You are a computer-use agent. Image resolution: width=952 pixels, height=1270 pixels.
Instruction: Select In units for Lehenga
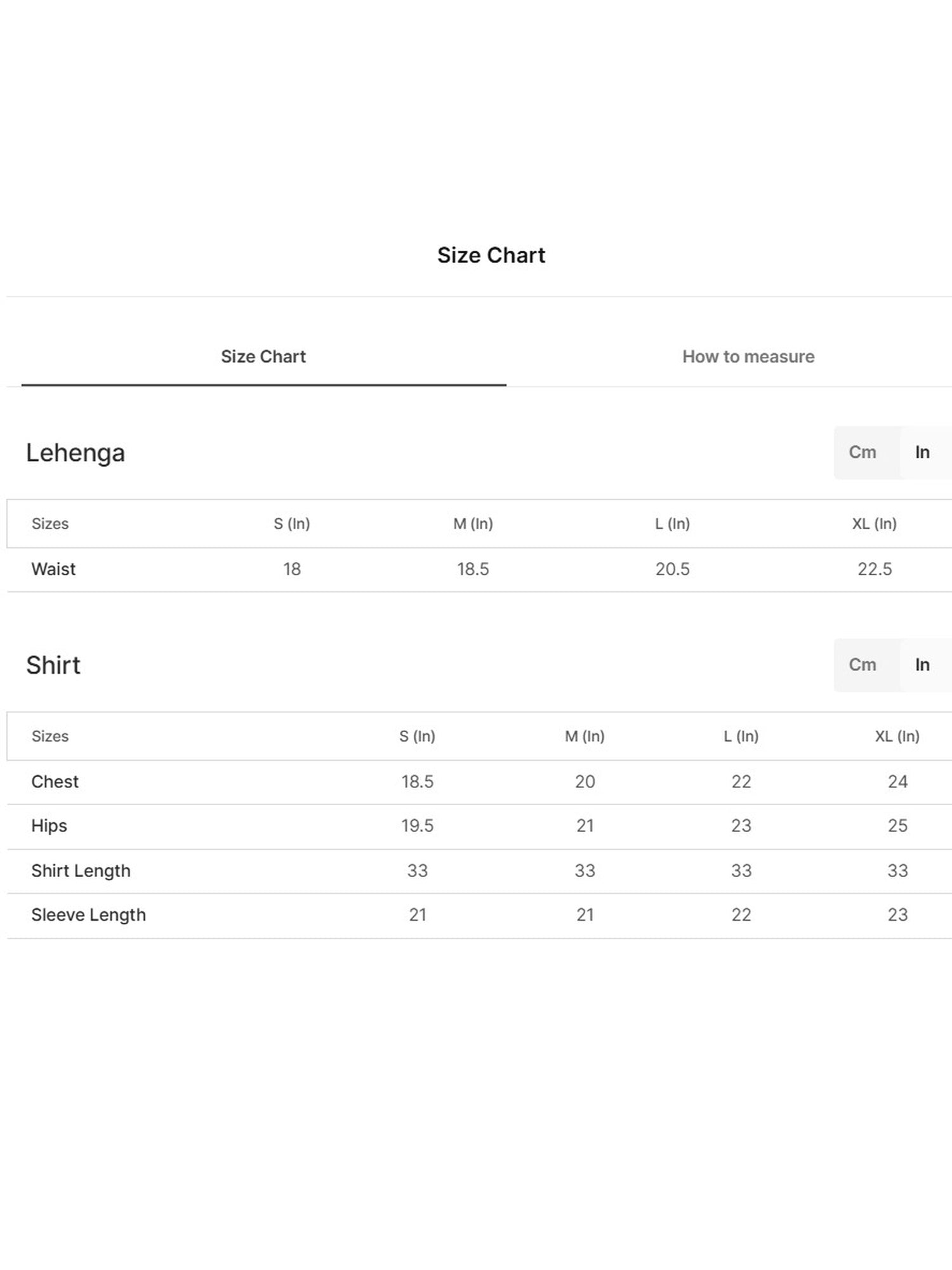[x=922, y=452]
